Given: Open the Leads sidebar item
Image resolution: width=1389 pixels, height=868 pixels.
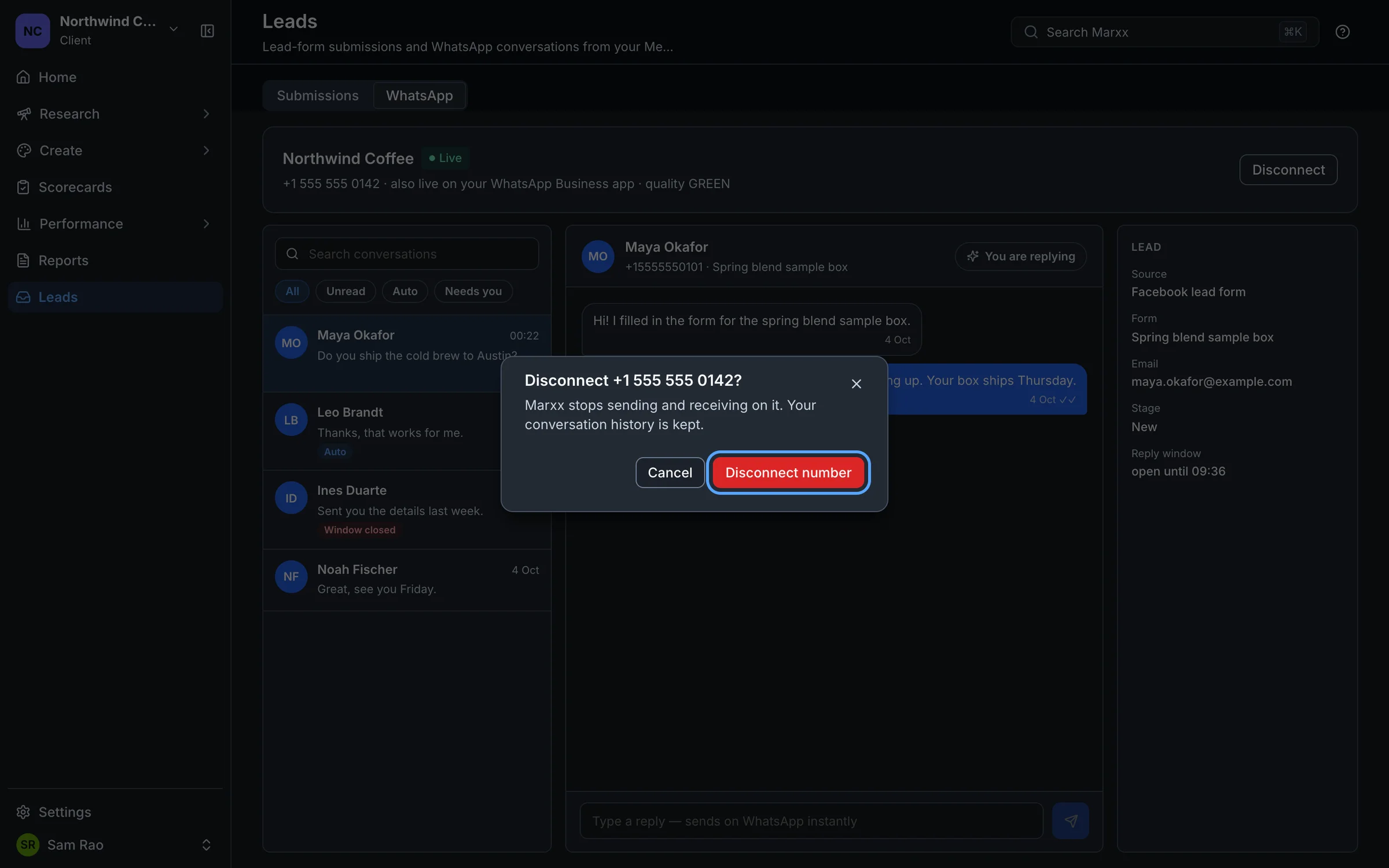Looking at the screenshot, I should [x=115, y=297].
